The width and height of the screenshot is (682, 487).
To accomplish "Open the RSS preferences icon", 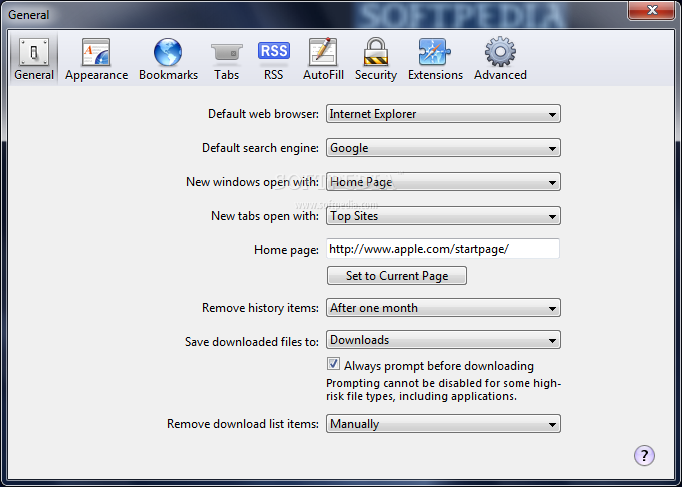I will (274, 51).
